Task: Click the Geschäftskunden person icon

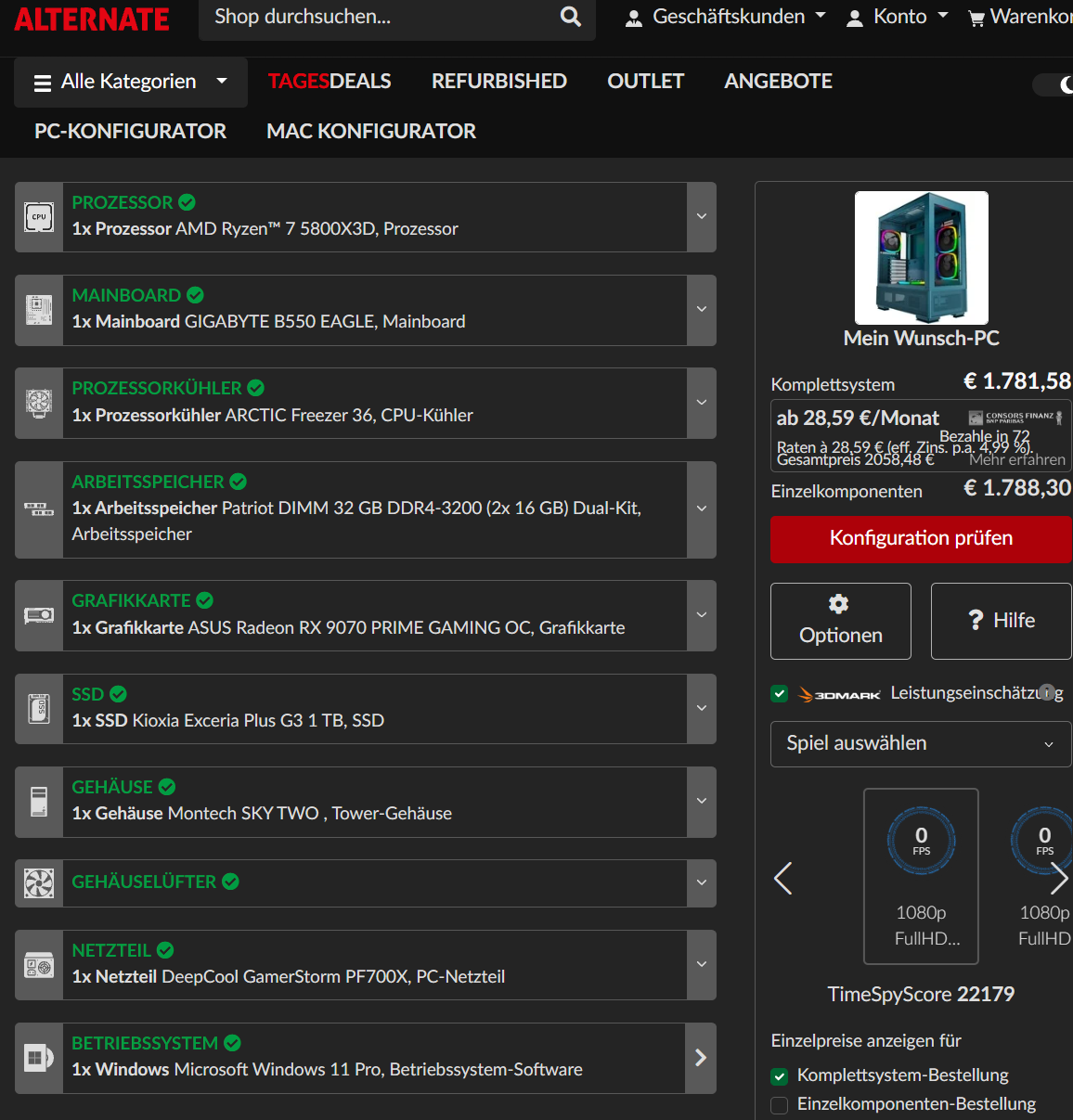Action: click(634, 18)
